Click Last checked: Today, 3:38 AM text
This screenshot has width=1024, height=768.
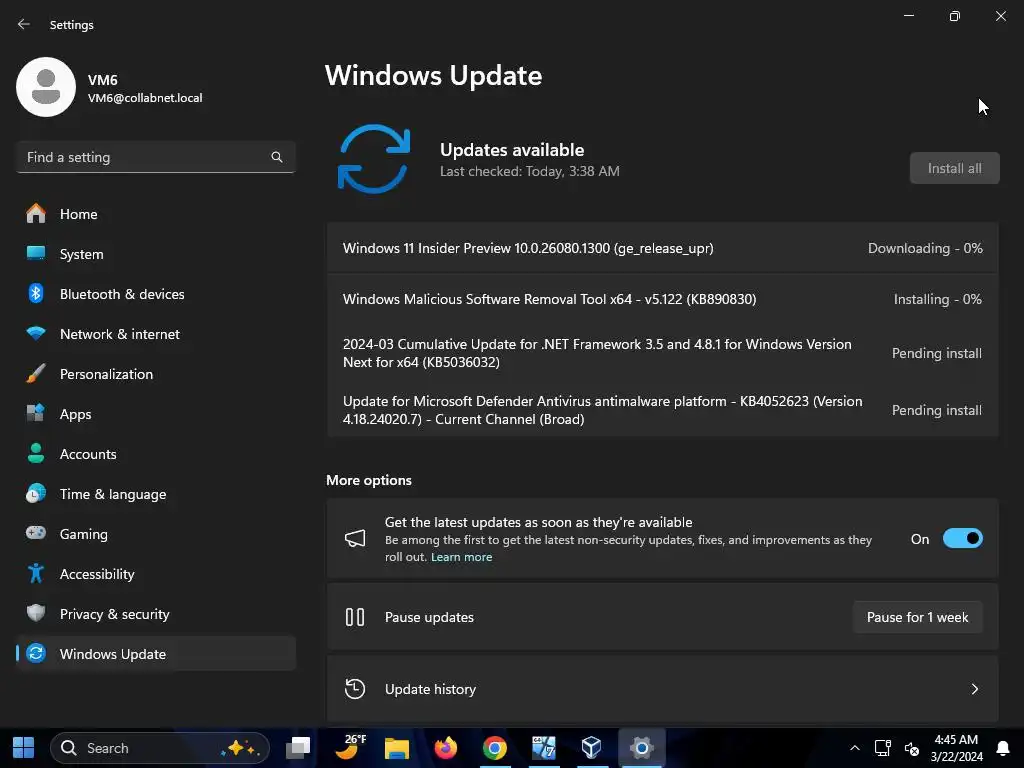[x=530, y=171]
